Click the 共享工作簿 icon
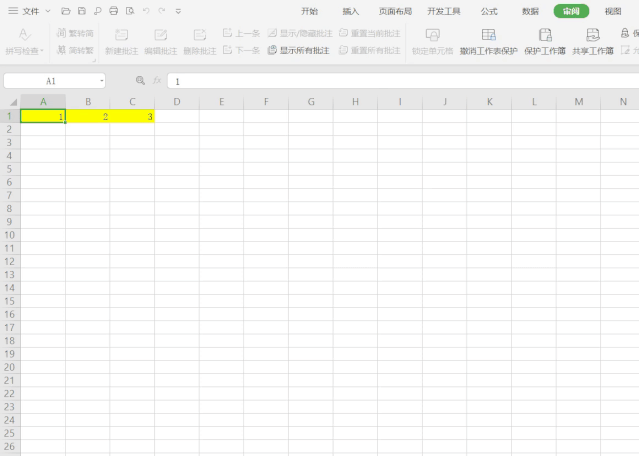This screenshot has width=639, height=456. click(593, 34)
